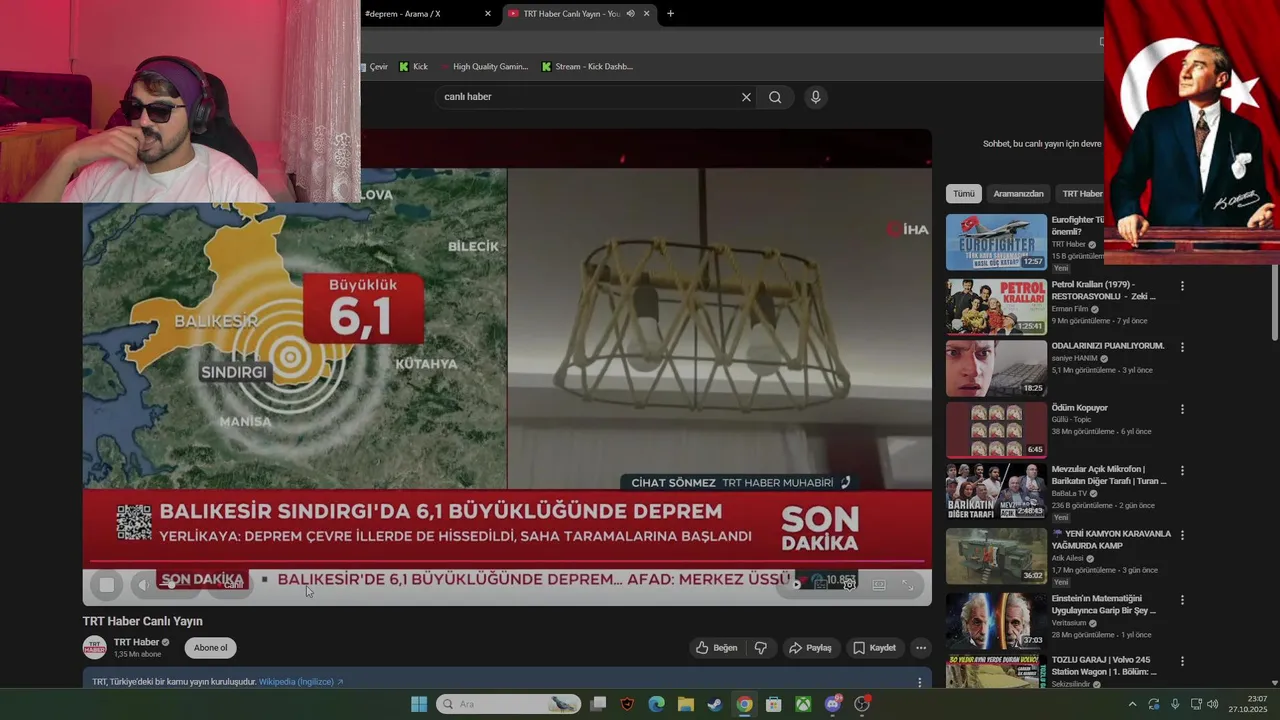The height and width of the screenshot is (720, 1280).
Task: Open Microsoft Store from taskbar
Action: coord(773,704)
